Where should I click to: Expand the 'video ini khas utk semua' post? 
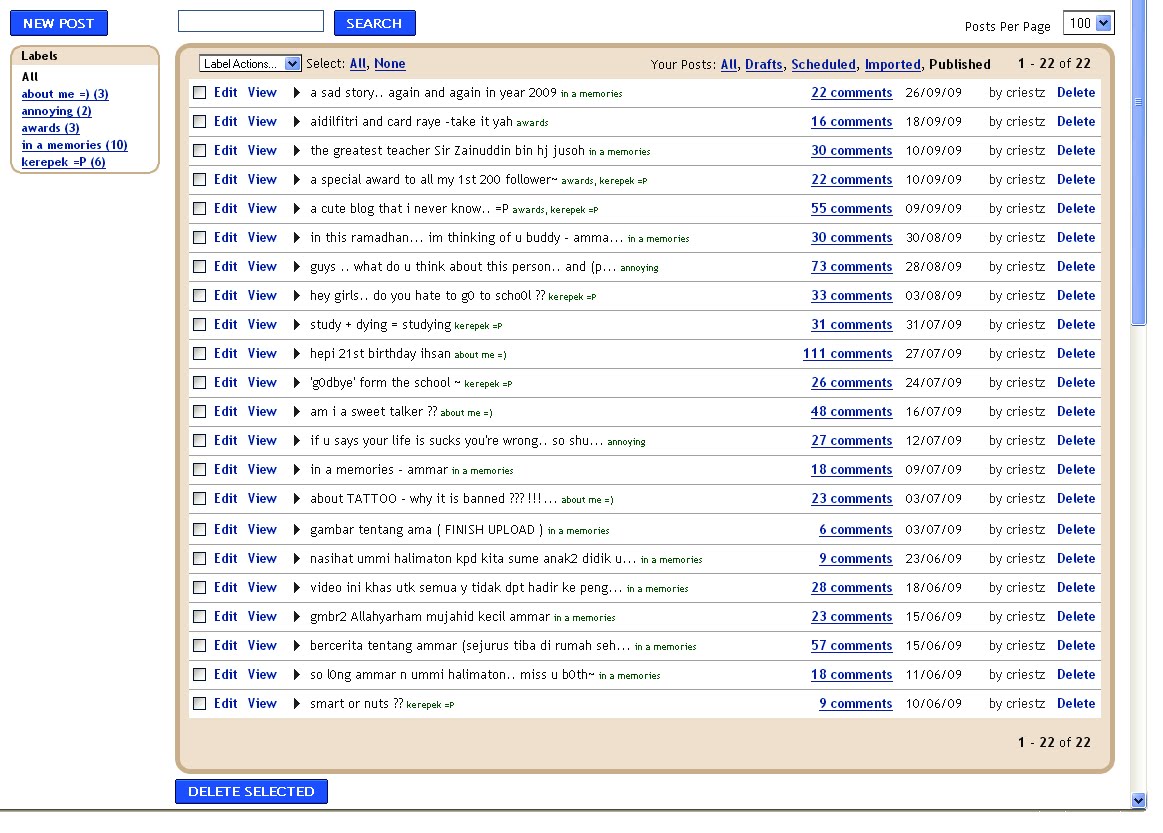click(x=297, y=587)
